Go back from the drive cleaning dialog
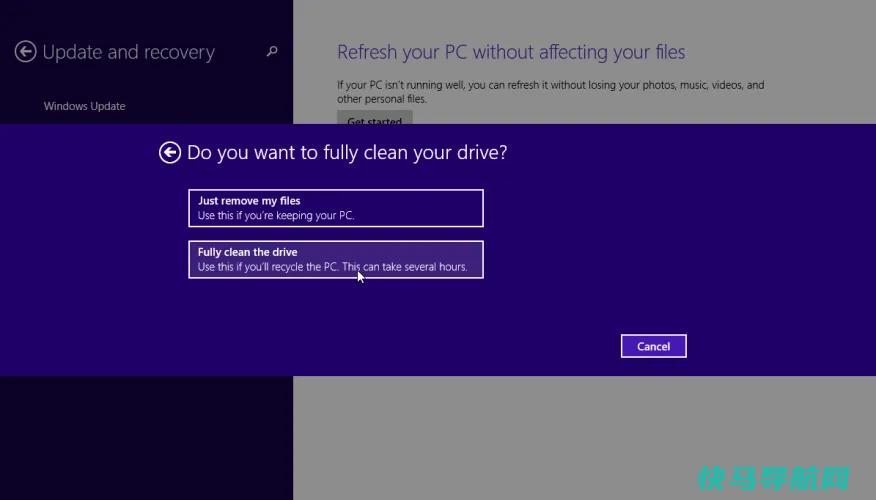Screen dimensions: 876x500 [x=170, y=153]
